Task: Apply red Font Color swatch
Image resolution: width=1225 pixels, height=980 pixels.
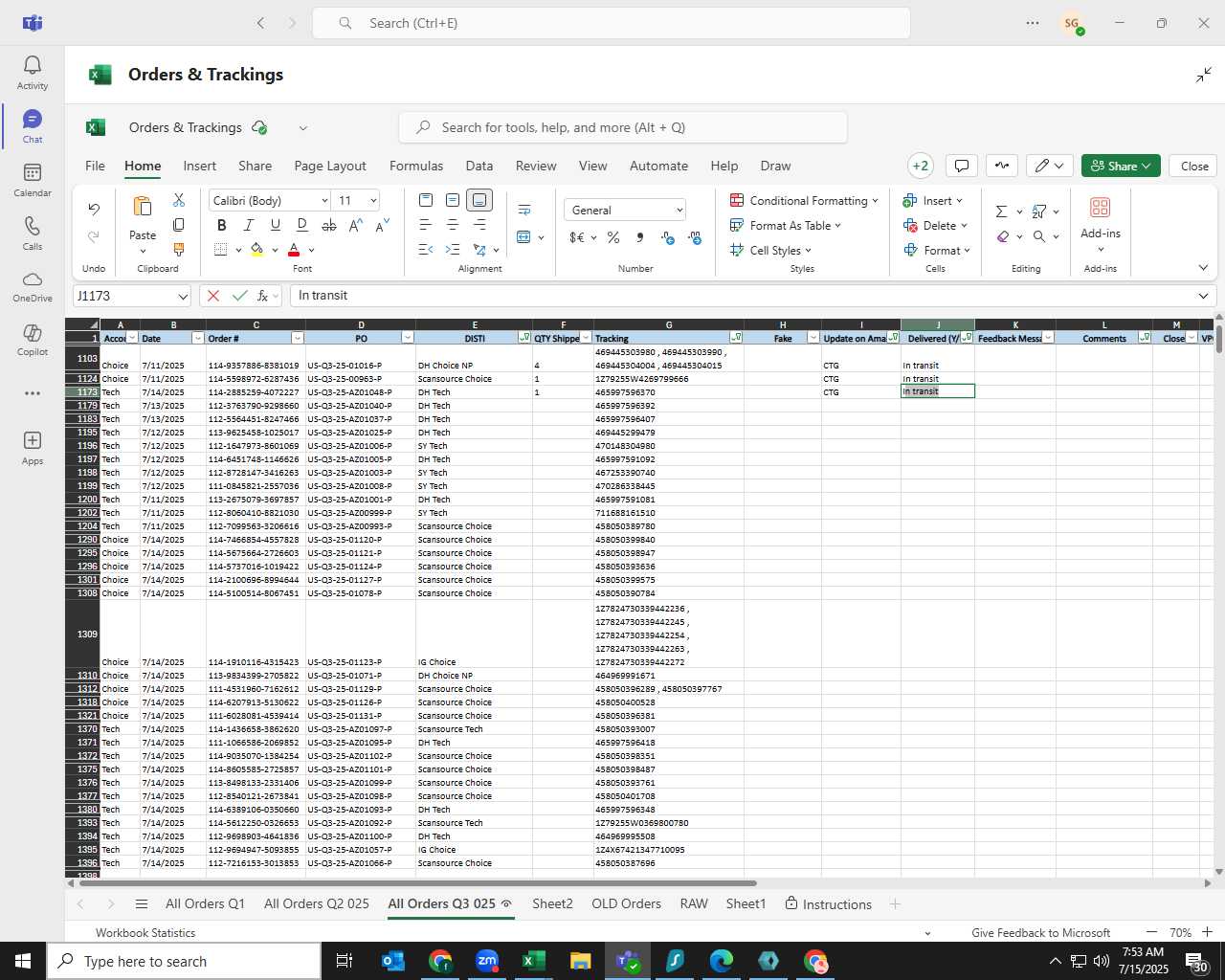Action: click(x=294, y=250)
